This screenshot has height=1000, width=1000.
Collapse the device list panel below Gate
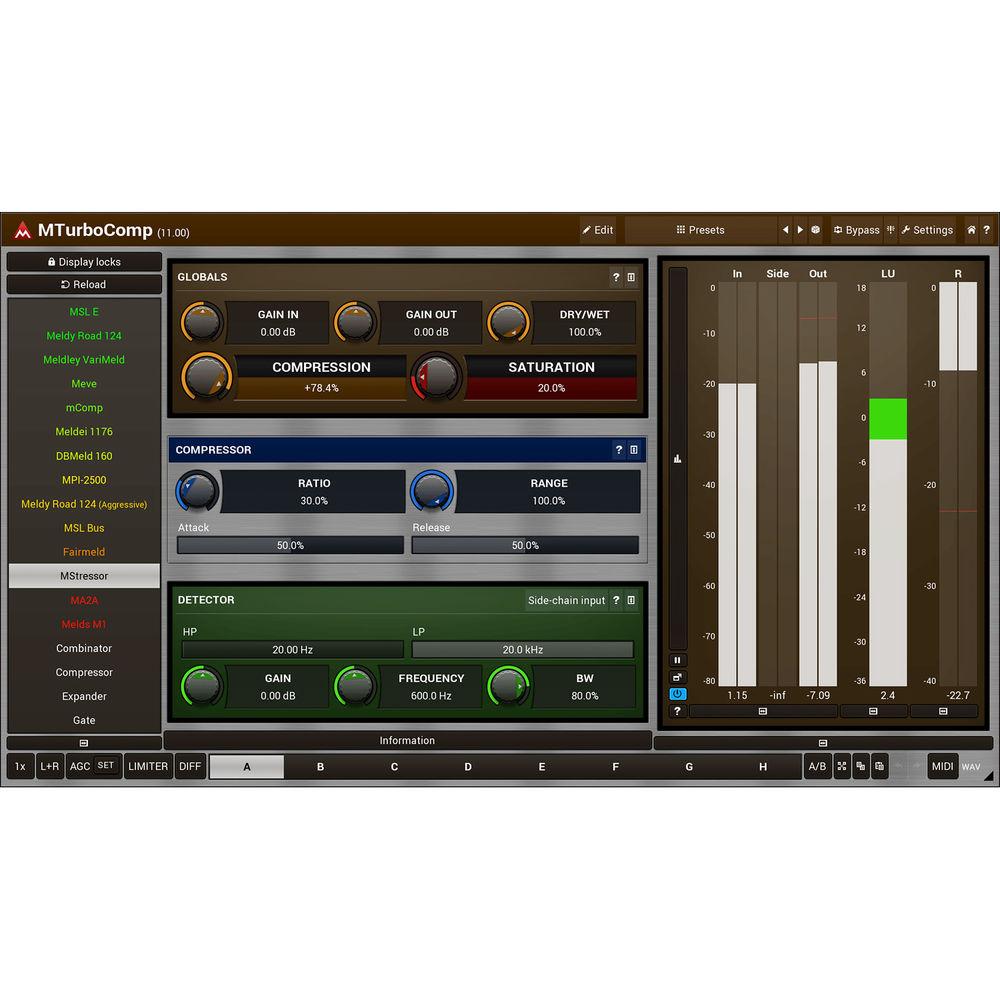click(x=84, y=743)
